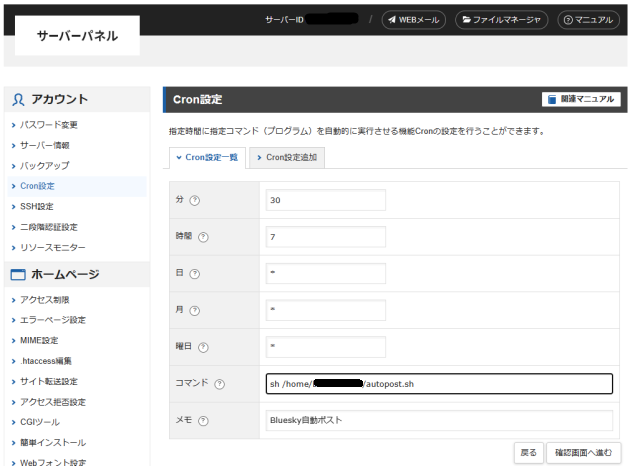The image size is (640, 466).
Task: Click help icon next to 分
Action: (195, 200)
